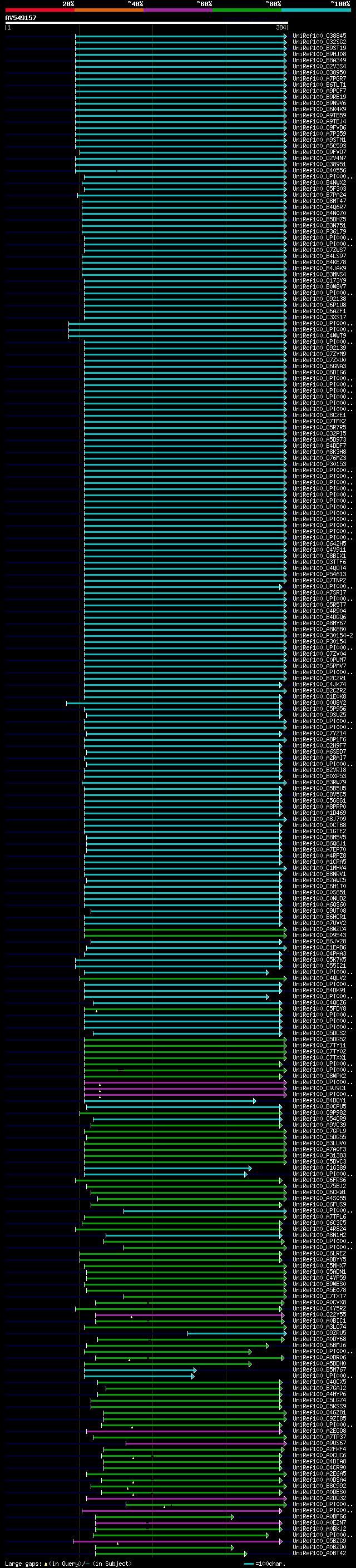Open isoform hit UniRef100_P30154-2
Screen dimensions: 356x1568
pyautogui.click(x=323, y=635)
